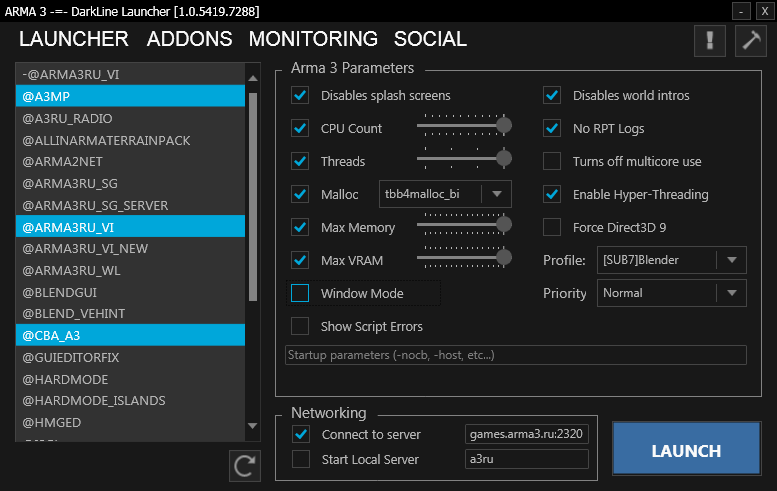Click the Max VRAM slider handle
The width and height of the screenshot is (777, 491).
click(x=504, y=257)
